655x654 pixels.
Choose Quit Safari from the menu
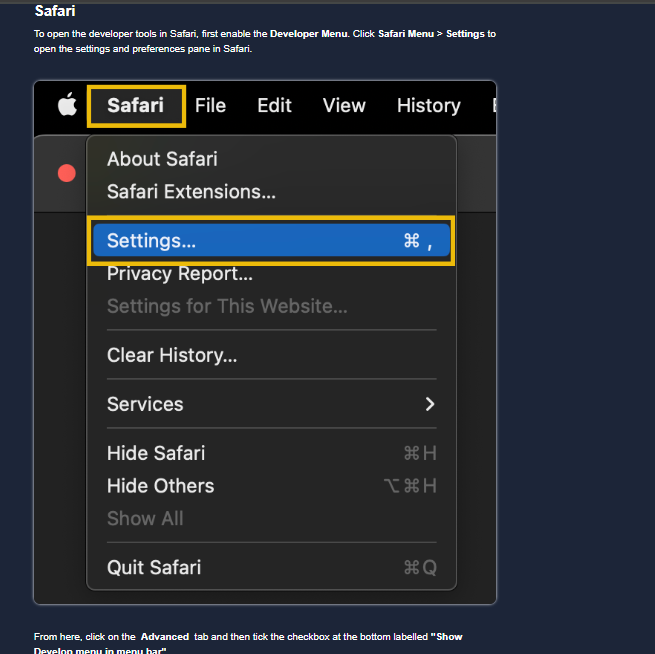point(272,567)
